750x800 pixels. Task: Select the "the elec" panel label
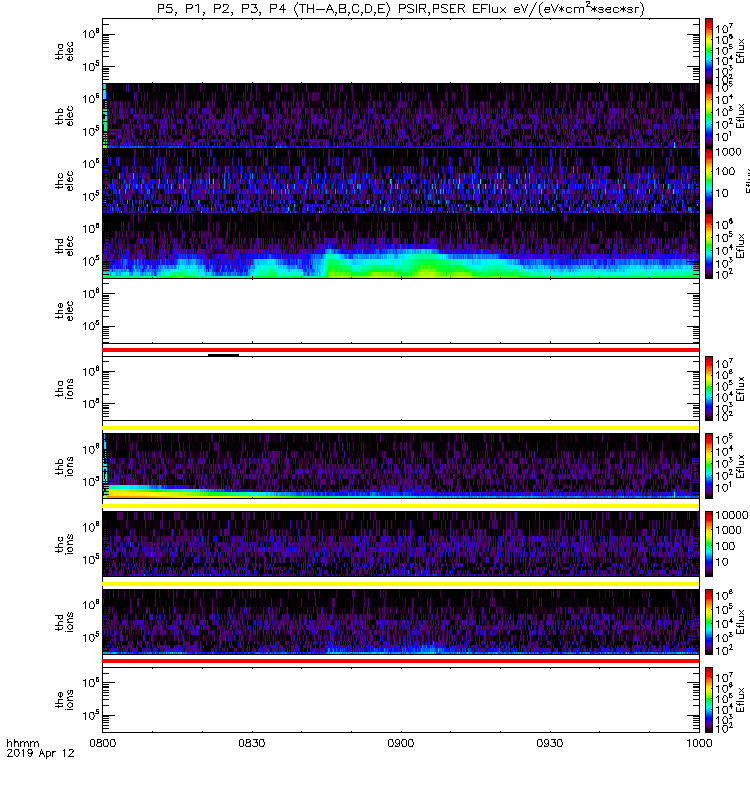click(x=65, y=311)
